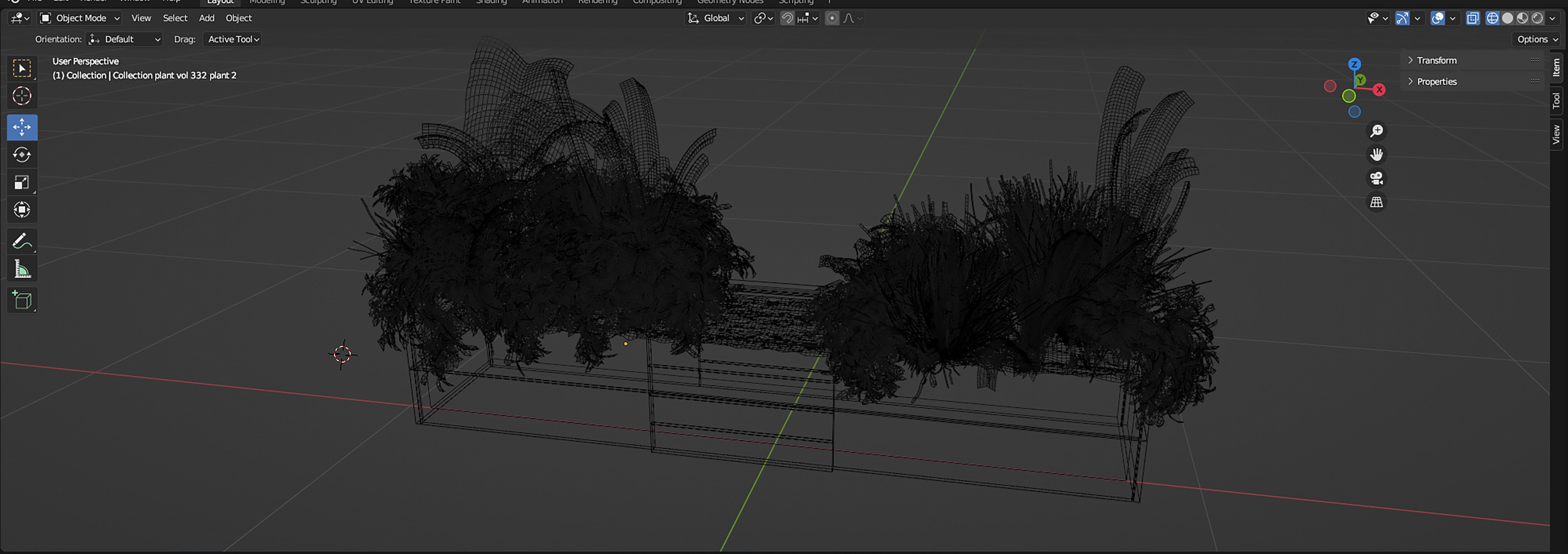This screenshot has height=554, width=1568.
Task: Switch to Solid viewport shading
Action: click(x=1508, y=18)
